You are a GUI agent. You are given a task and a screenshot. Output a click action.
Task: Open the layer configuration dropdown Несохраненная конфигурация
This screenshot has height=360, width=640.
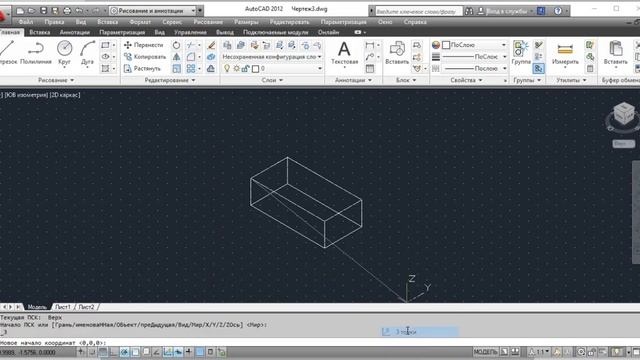point(272,57)
